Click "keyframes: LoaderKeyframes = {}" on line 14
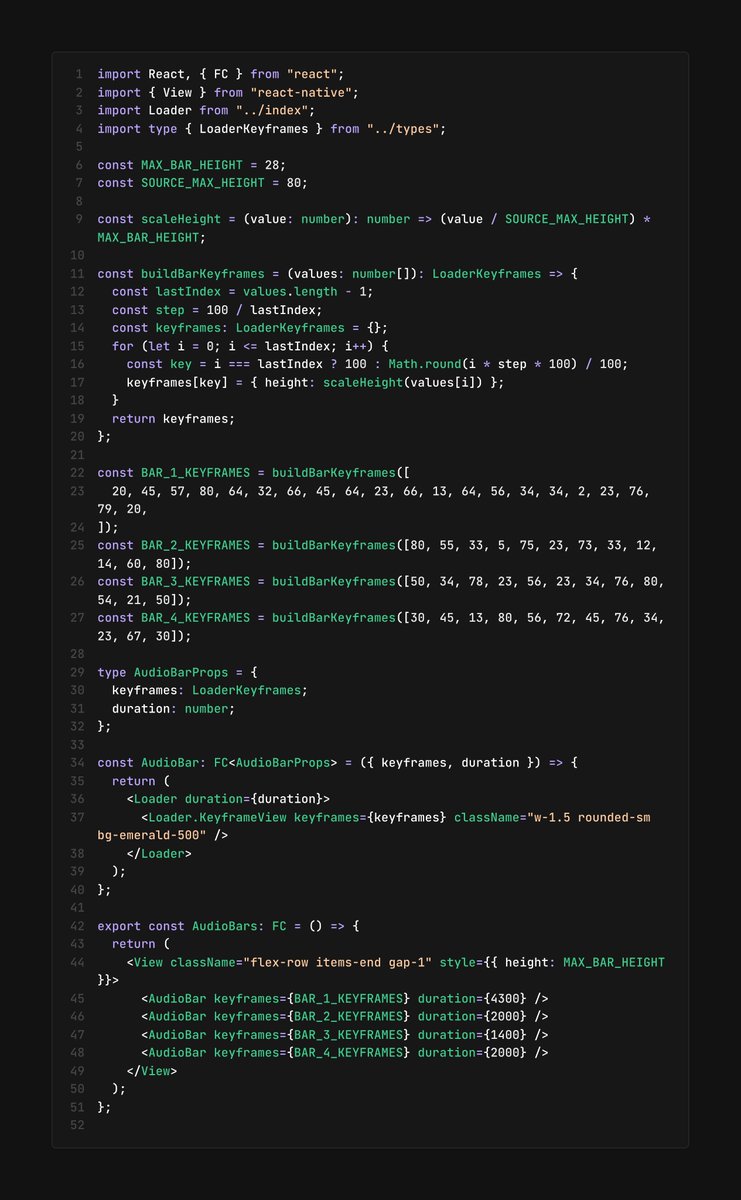Screen dimensions: 741x1200 click(x=269, y=327)
